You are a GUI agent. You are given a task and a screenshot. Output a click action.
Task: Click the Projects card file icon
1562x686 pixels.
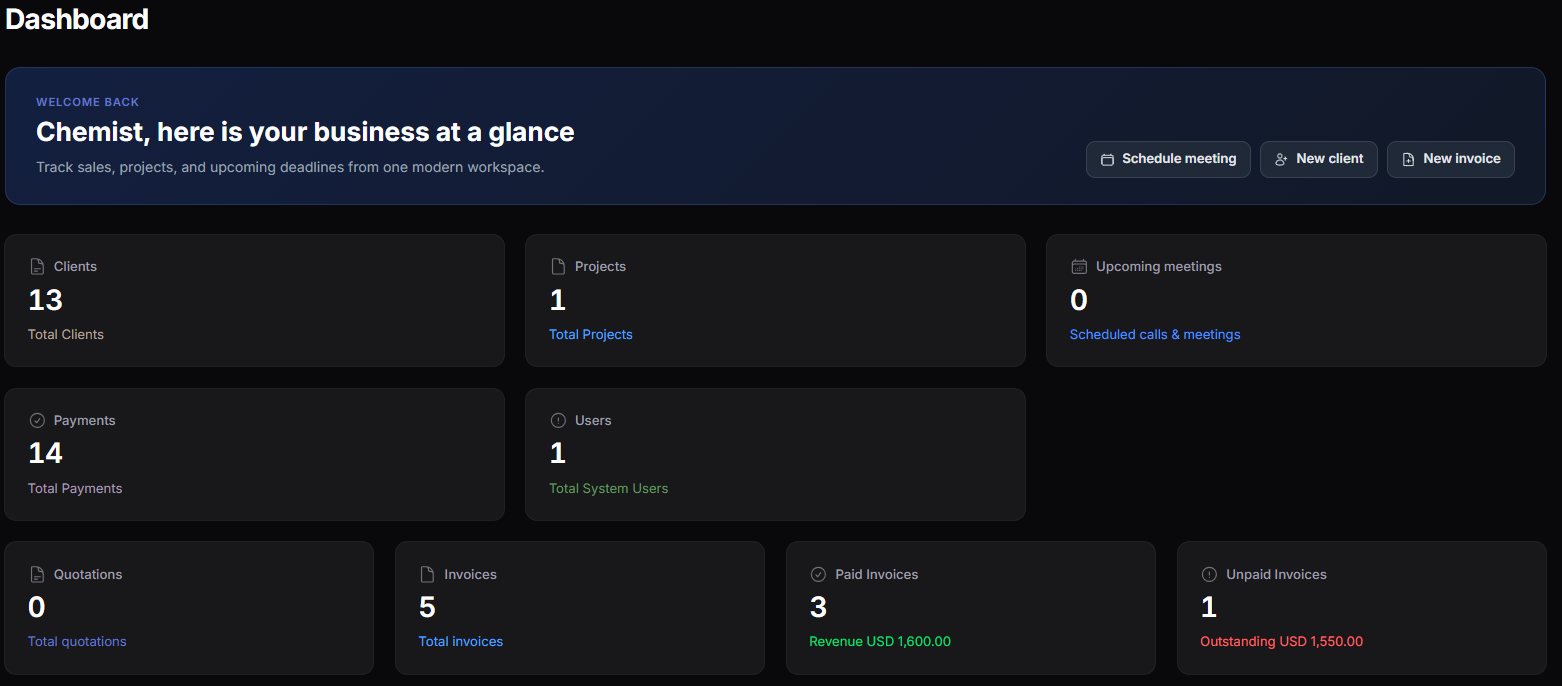pos(558,266)
